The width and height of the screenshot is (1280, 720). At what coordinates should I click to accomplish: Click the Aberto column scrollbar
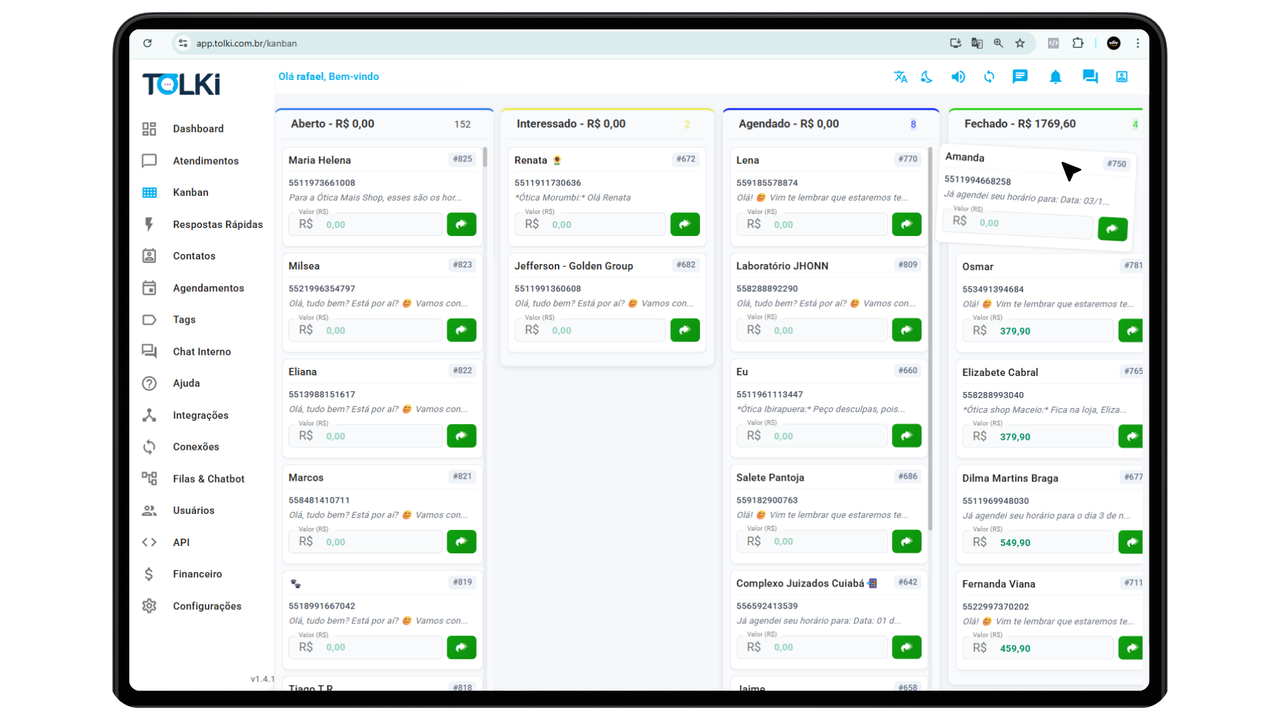point(485,157)
